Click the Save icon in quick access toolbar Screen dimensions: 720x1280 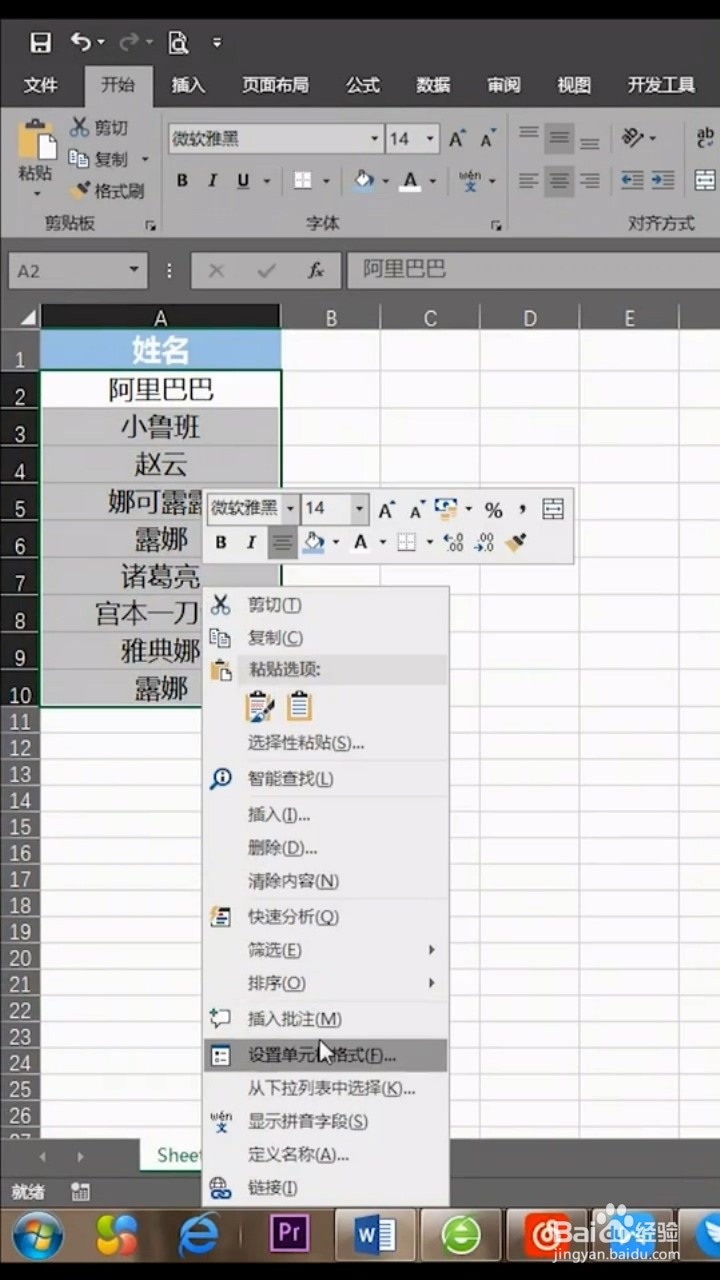coord(40,42)
